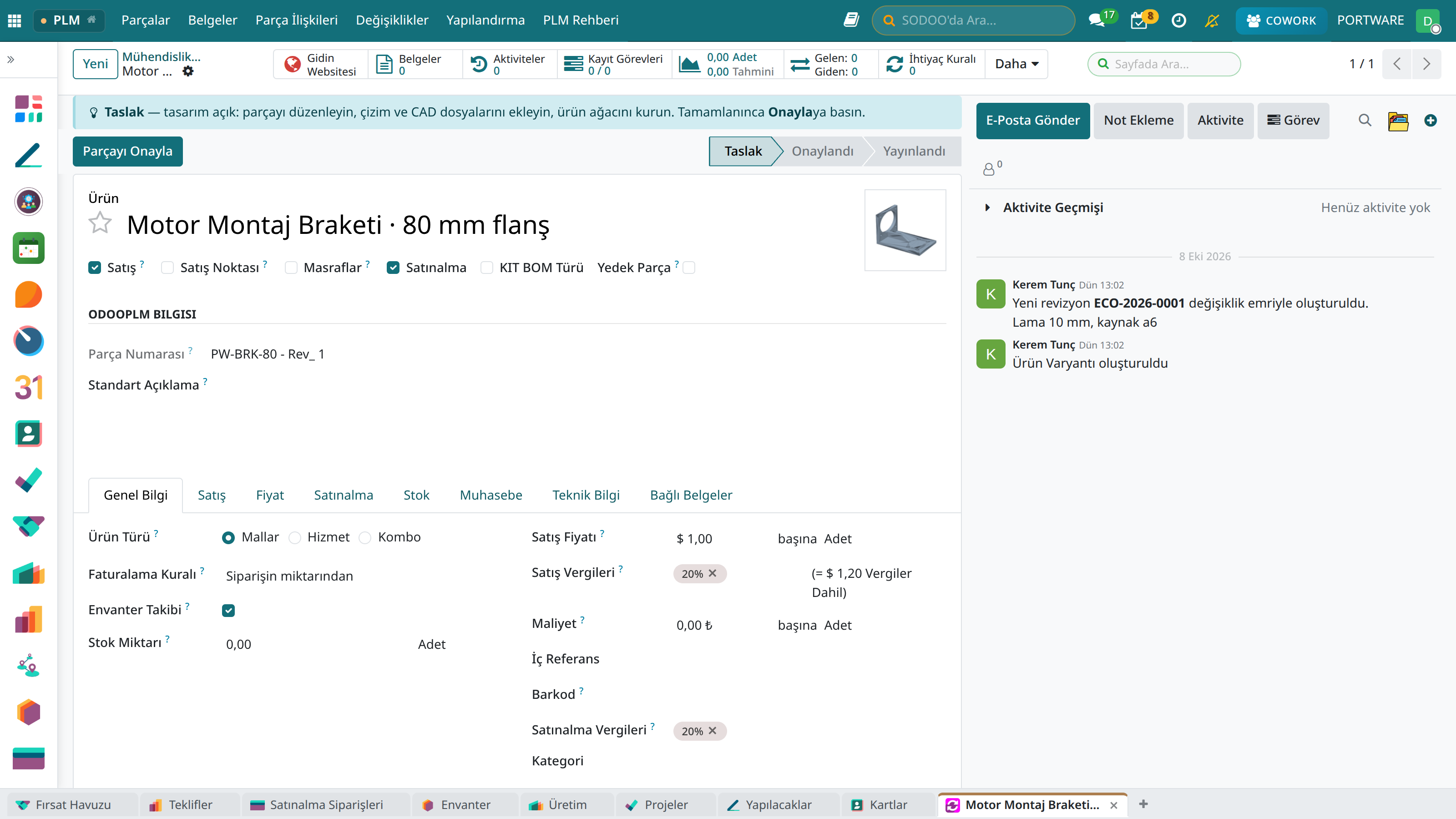This screenshot has width=1456, height=819.
Task: Select the Kombo product type radio
Action: click(365, 537)
